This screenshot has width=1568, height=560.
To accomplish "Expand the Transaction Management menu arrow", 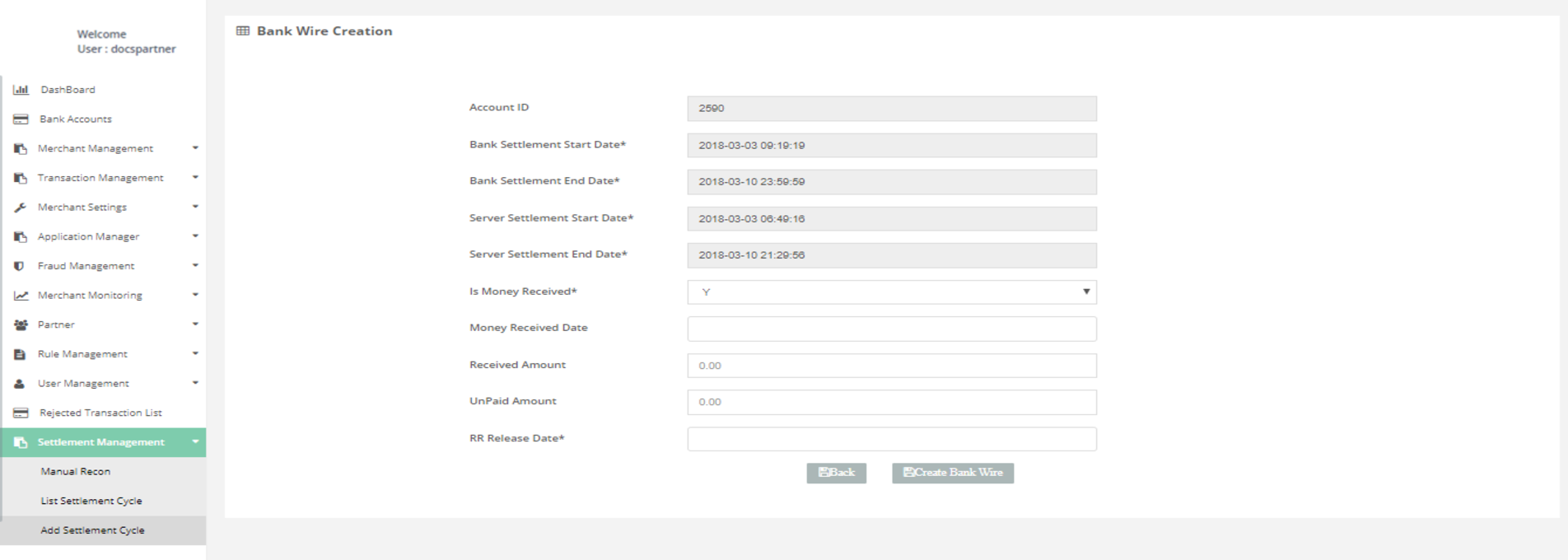I will tap(195, 178).
